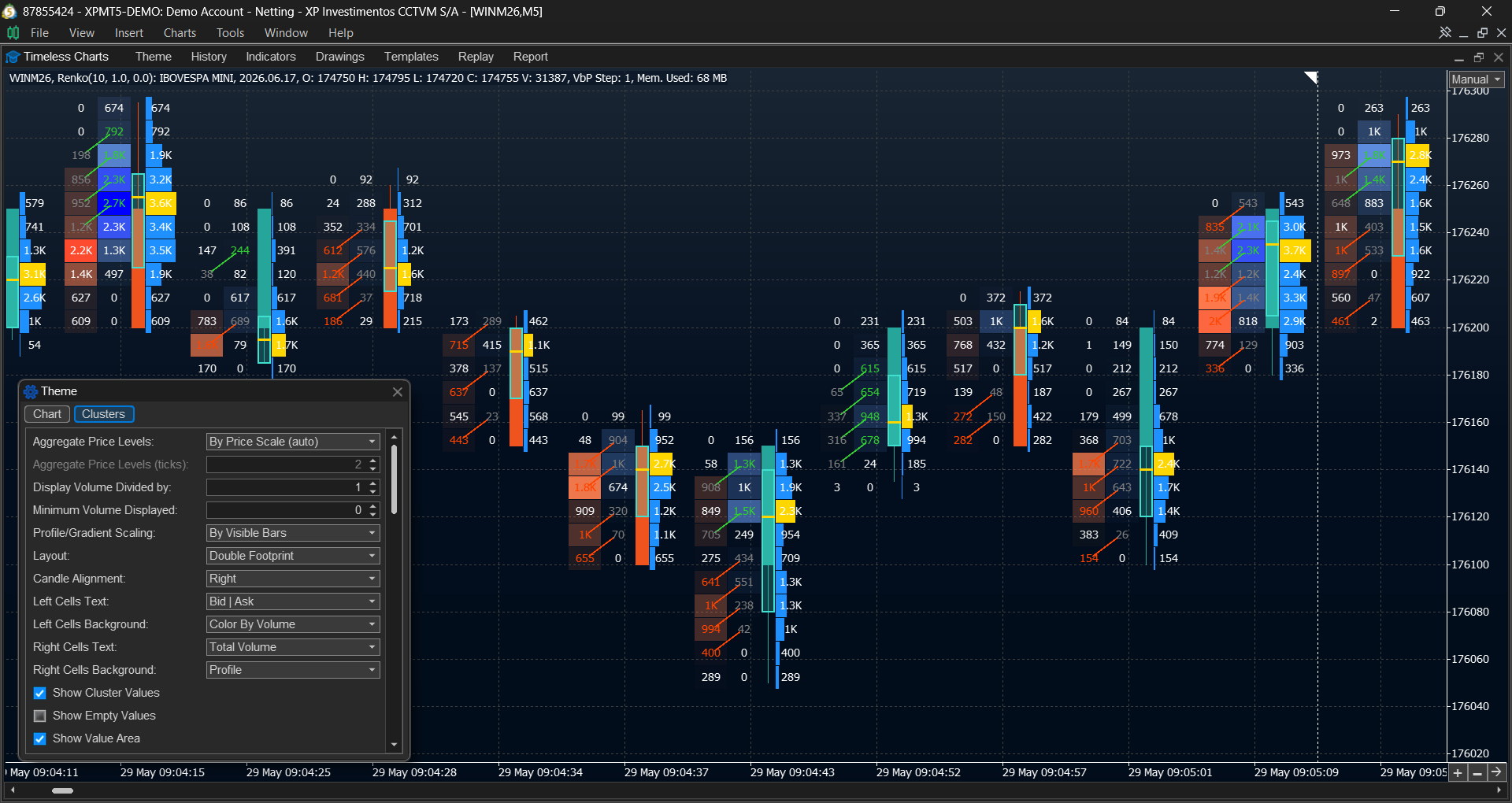Open the File menu

point(39,33)
